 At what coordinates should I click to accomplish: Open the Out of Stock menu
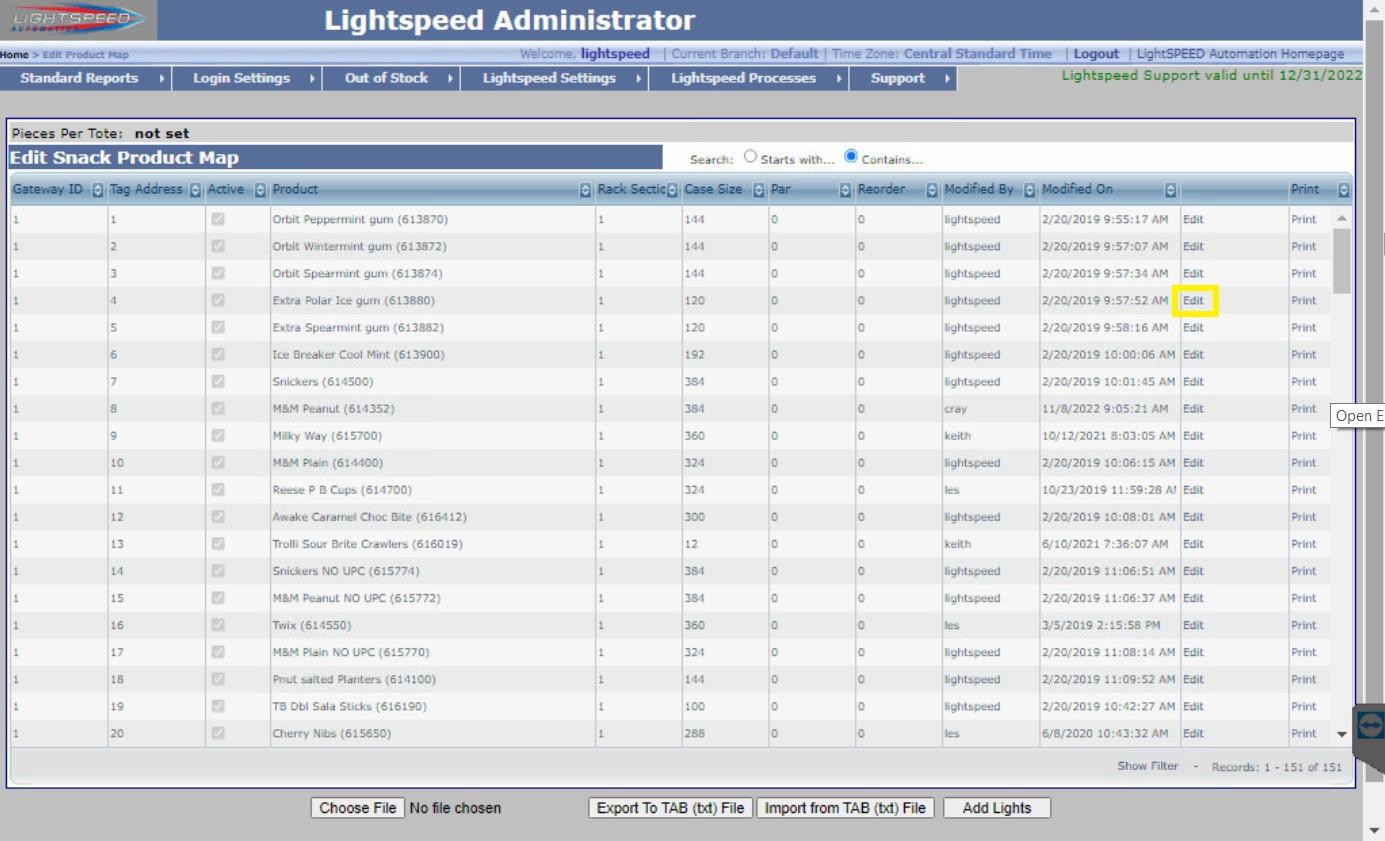392,78
